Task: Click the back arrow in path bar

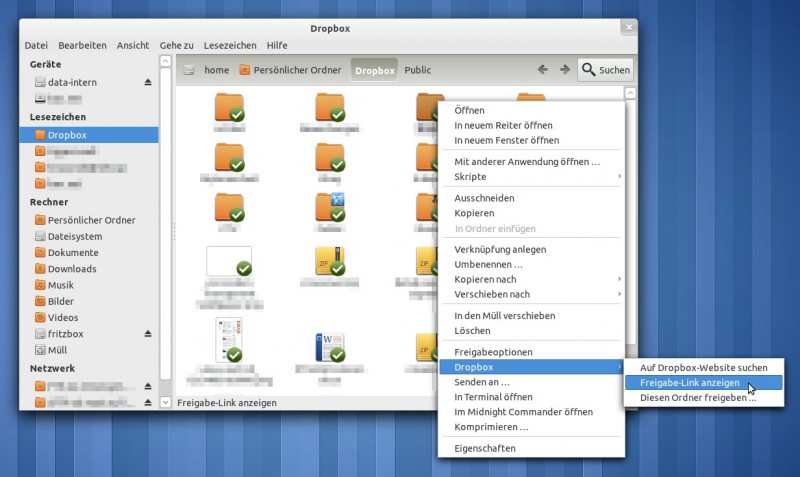Action: [543, 70]
